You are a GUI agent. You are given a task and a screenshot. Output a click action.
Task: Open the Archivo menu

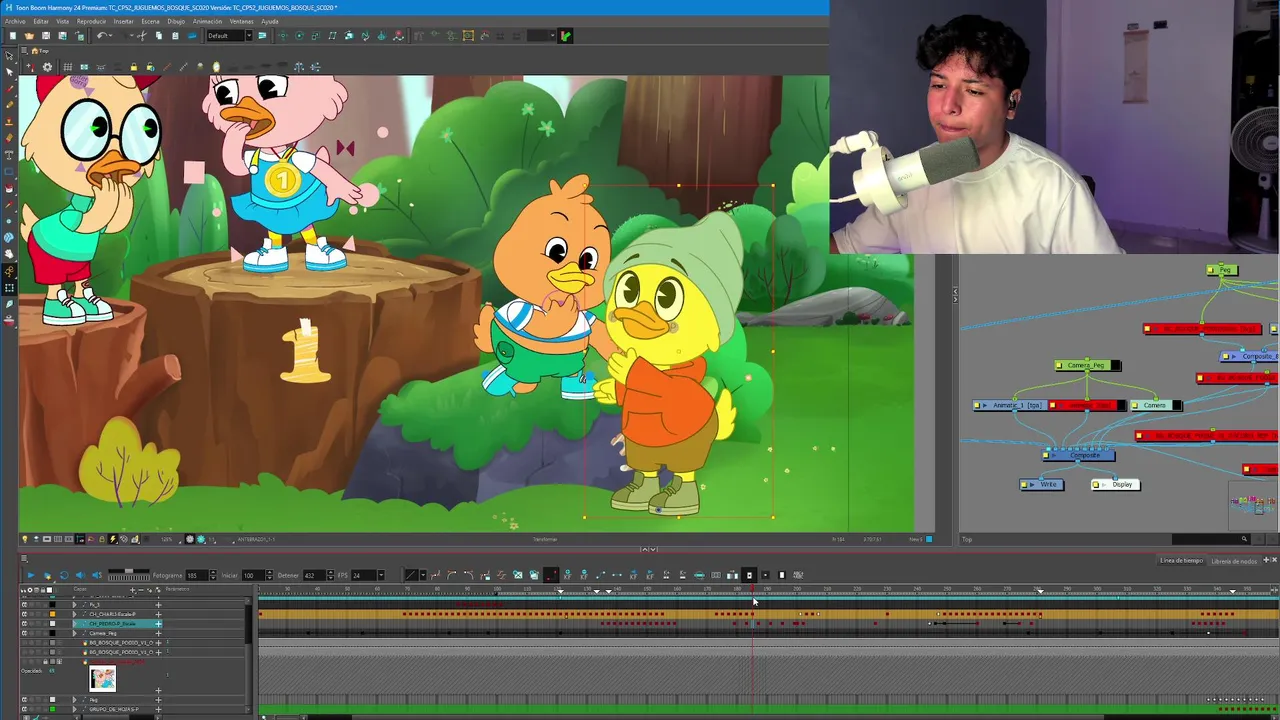(15, 21)
